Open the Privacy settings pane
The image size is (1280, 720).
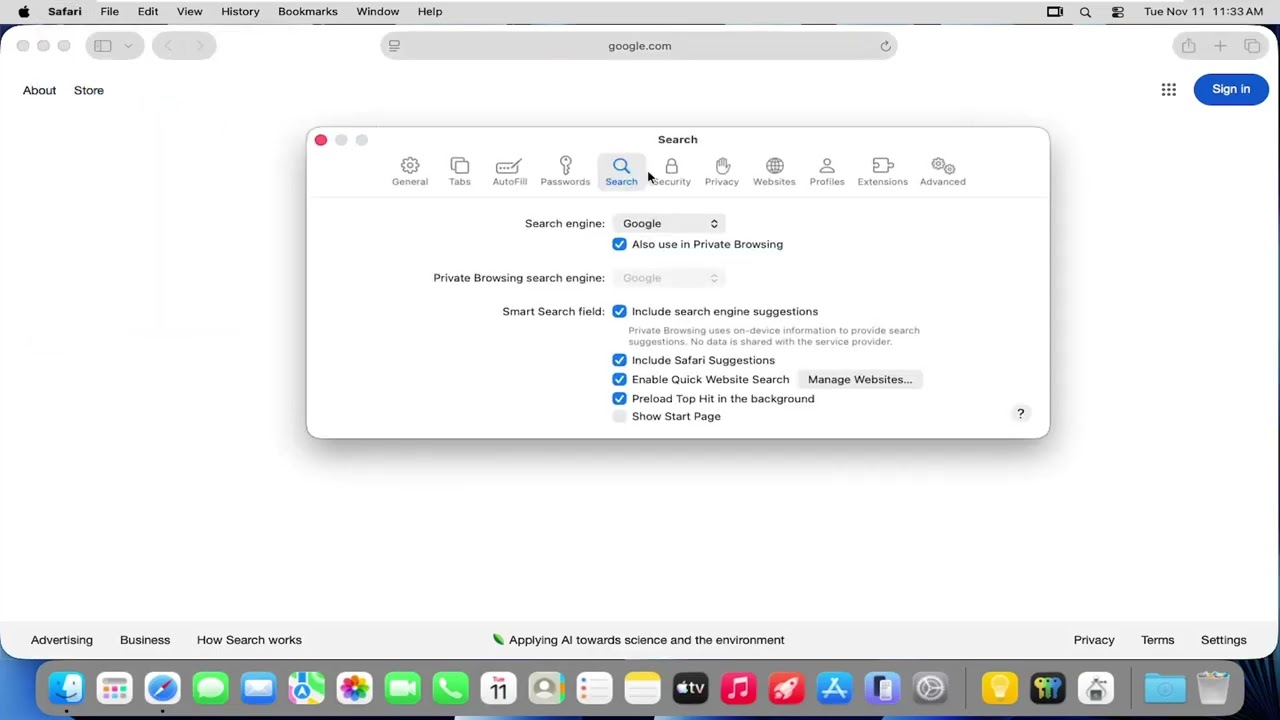coord(722,171)
